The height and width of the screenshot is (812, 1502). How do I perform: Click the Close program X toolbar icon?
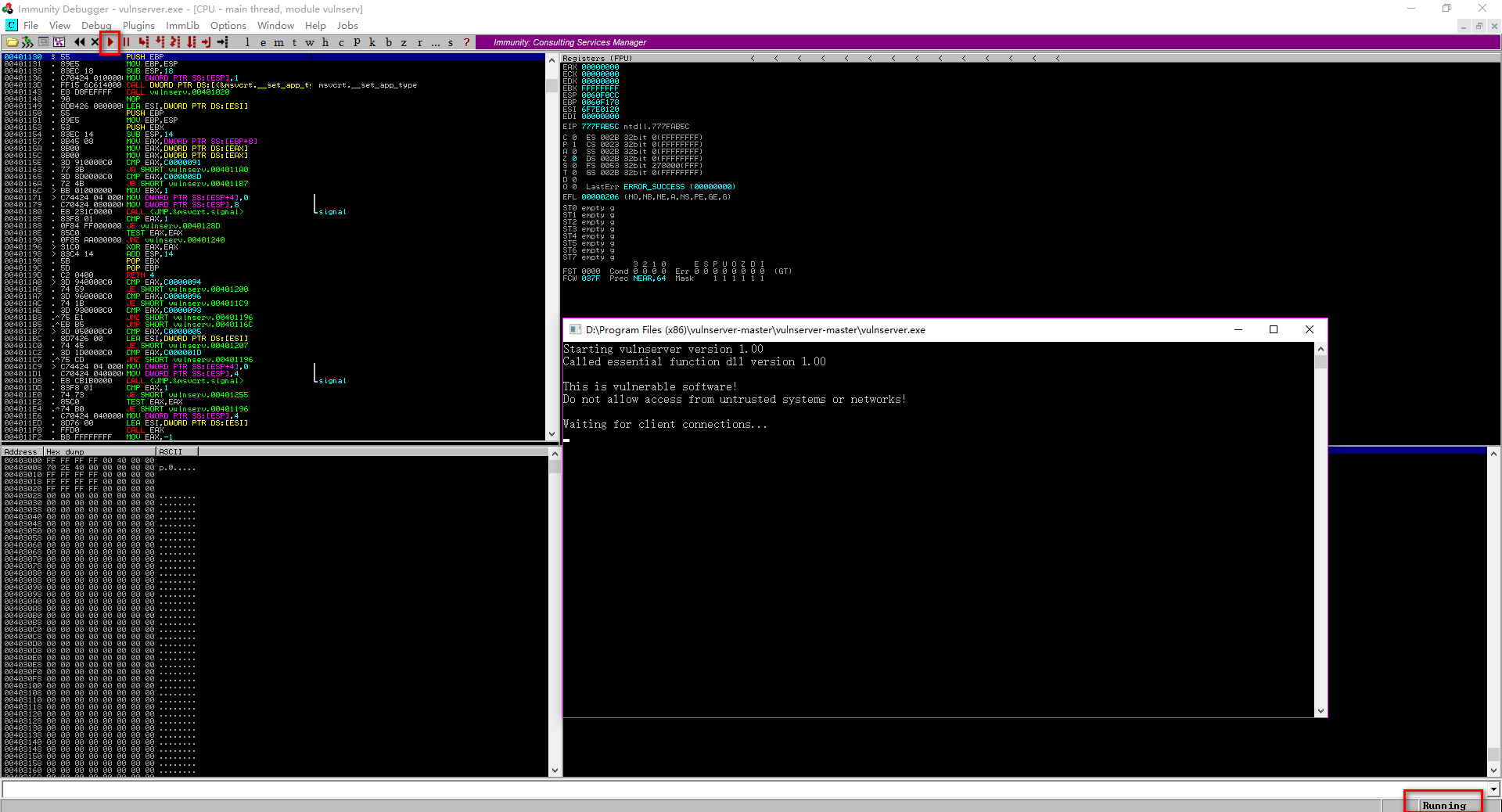pos(95,42)
